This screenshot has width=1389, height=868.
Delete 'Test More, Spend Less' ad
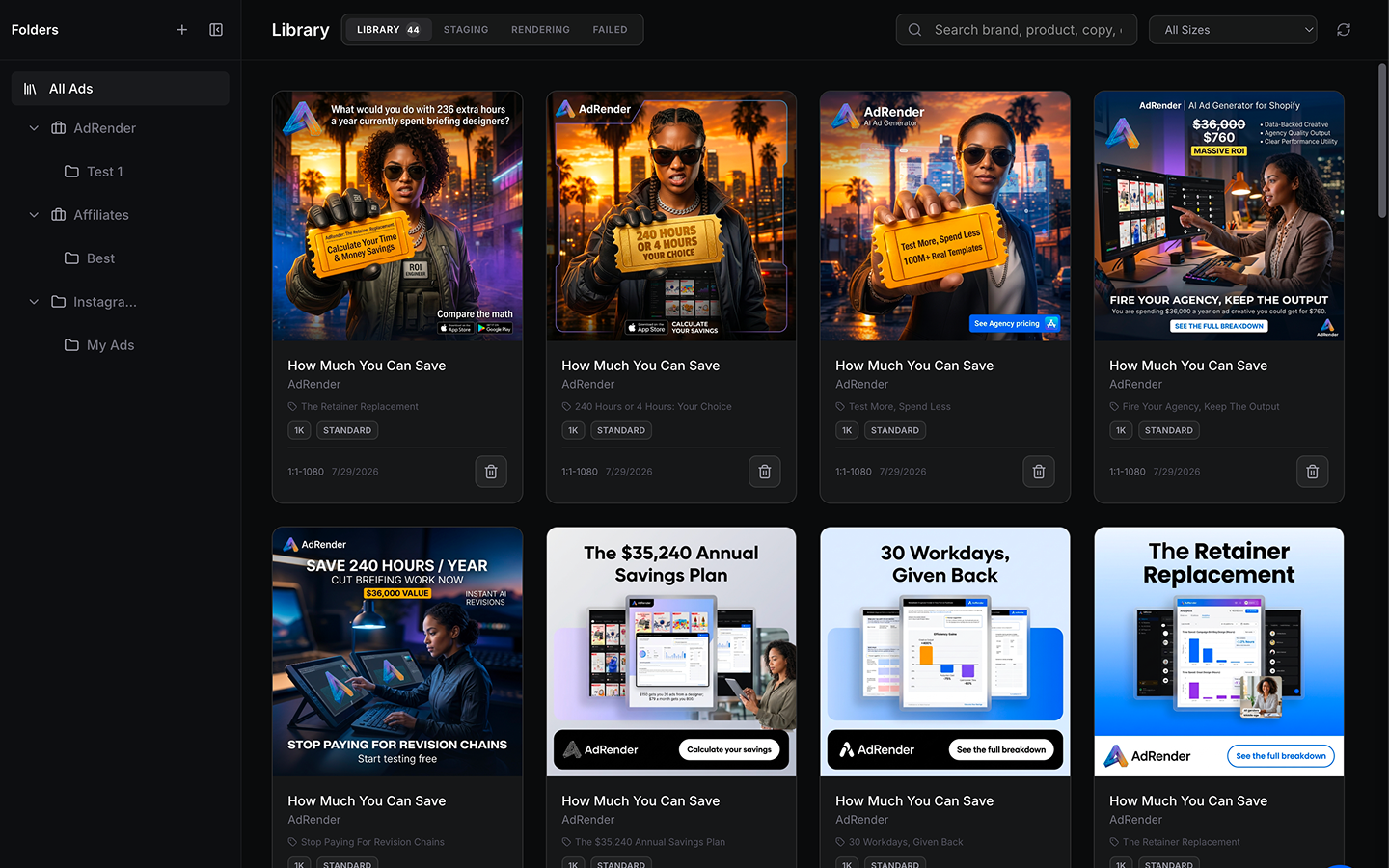[x=1039, y=472]
